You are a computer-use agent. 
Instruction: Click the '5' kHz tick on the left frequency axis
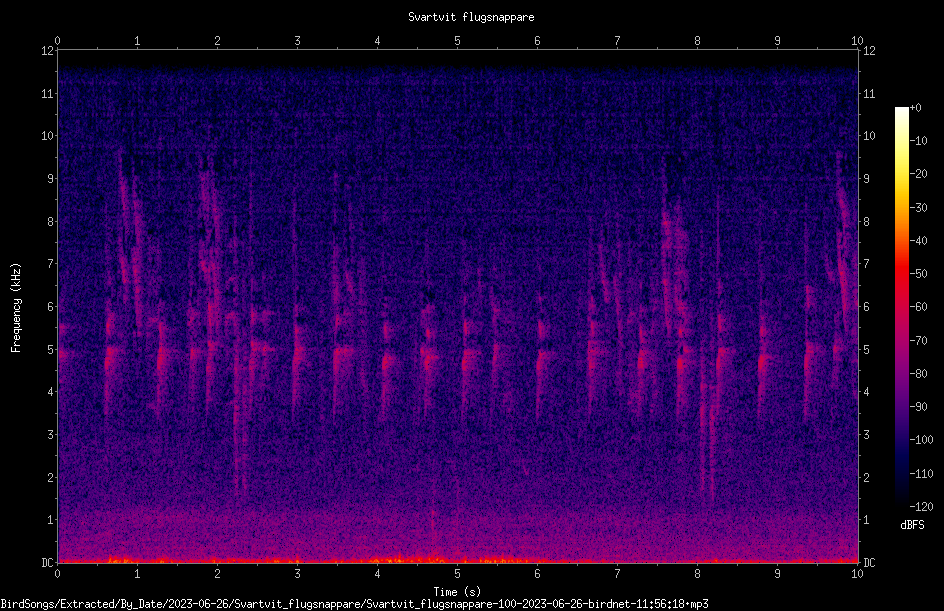point(51,350)
